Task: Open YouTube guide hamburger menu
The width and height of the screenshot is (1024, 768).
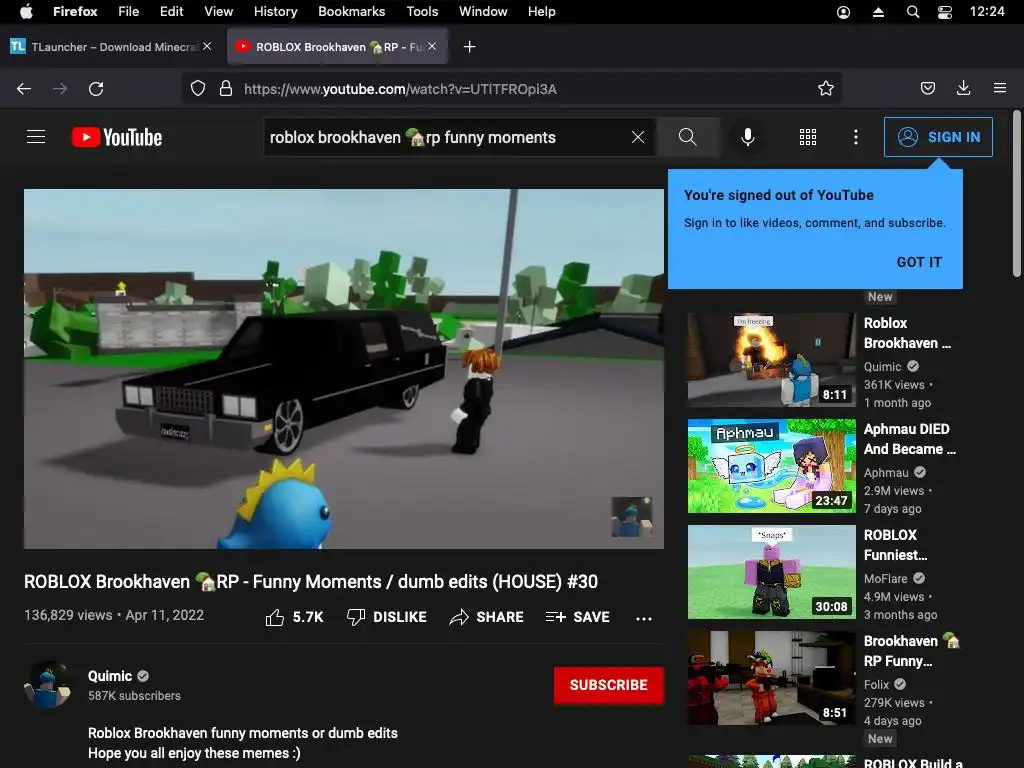Action: point(36,137)
